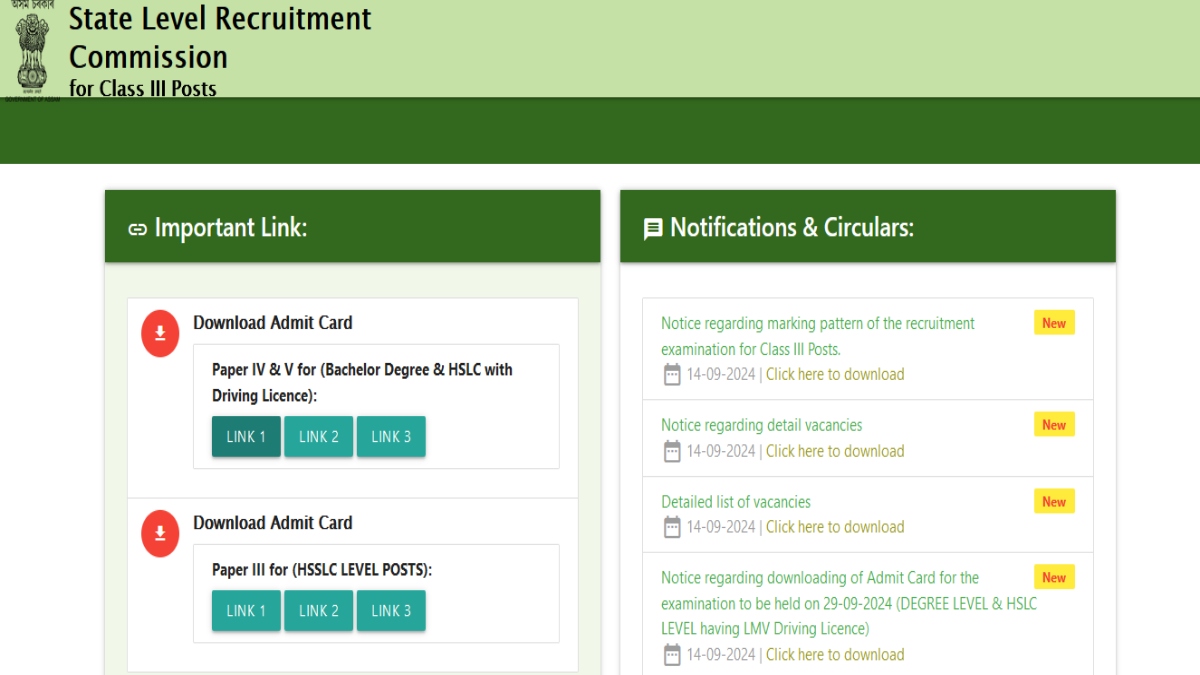Click the red download icon for Paper III
Viewport: 1200px width, 675px height.
point(160,534)
